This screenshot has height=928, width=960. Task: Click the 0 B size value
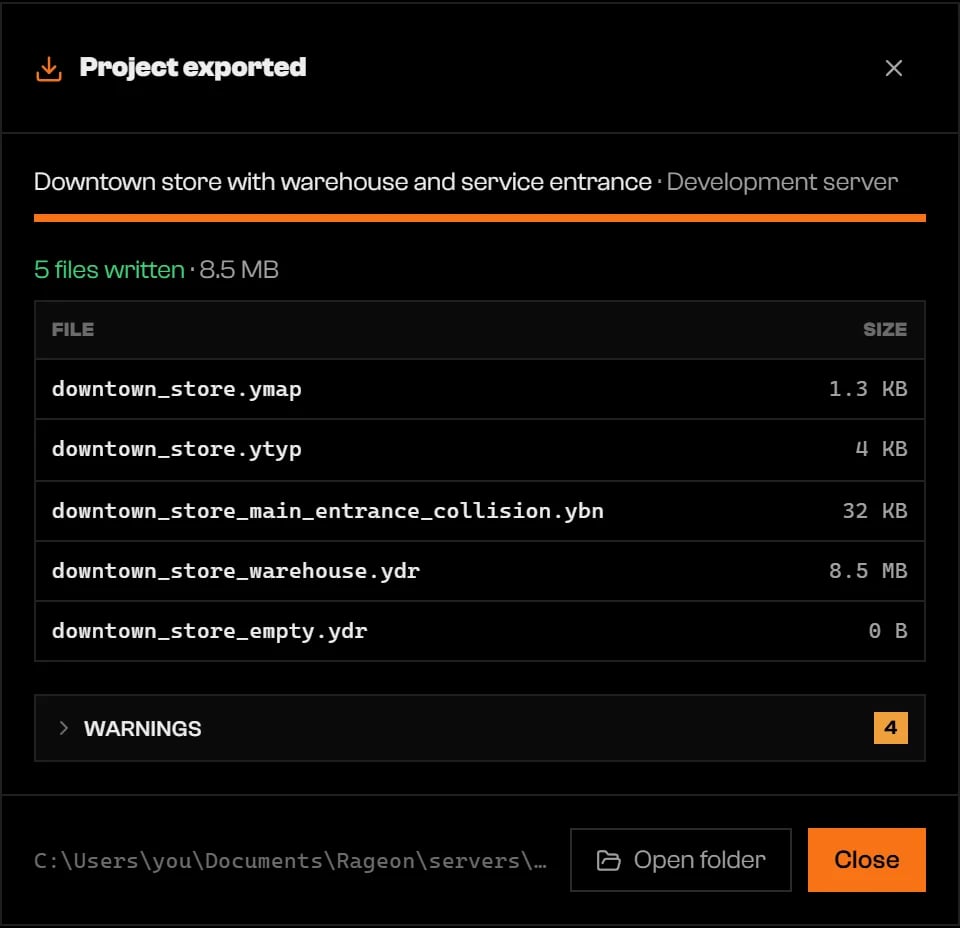click(x=888, y=631)
